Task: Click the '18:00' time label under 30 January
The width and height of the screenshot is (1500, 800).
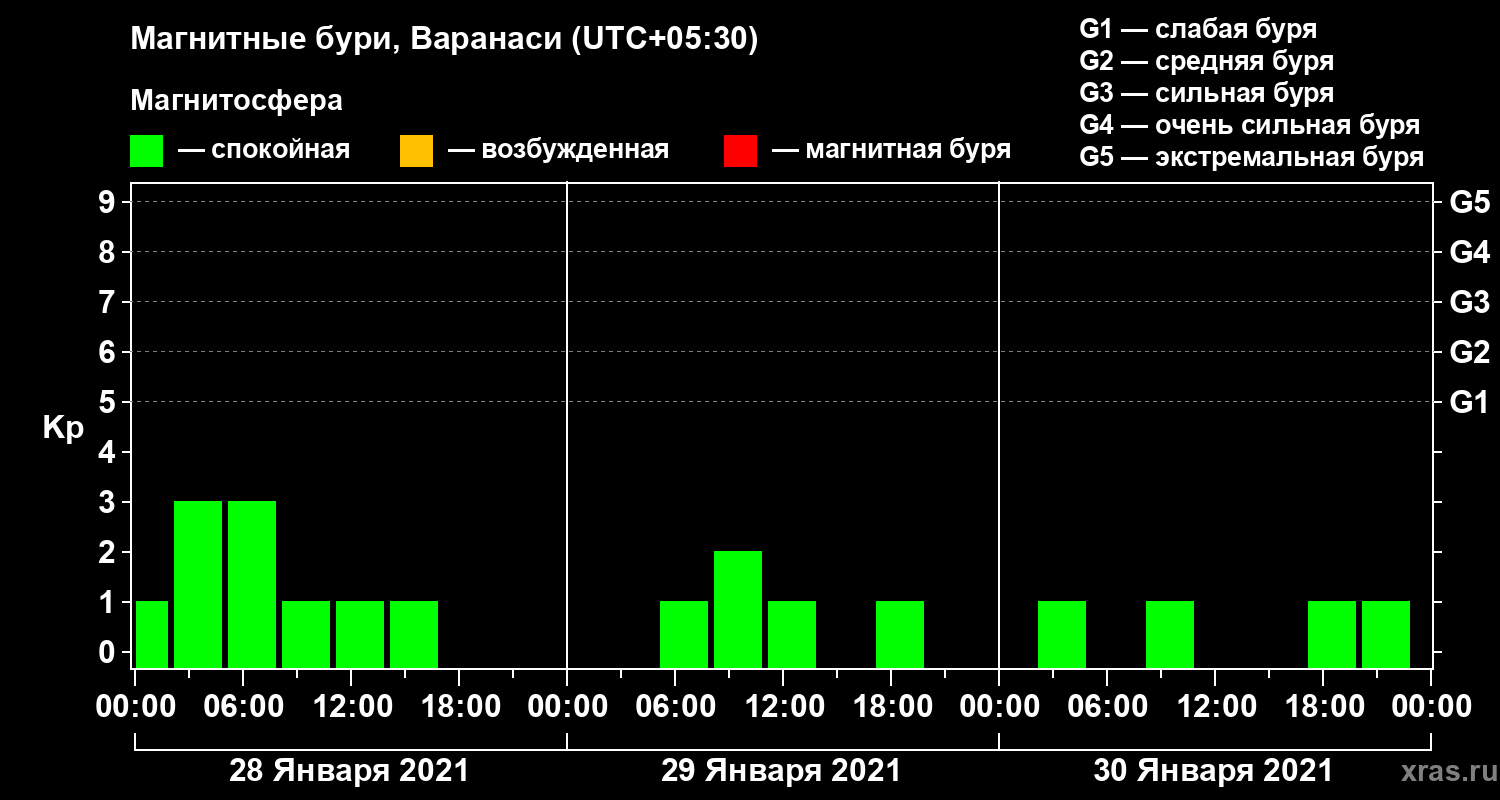Action: click(1323, 707)
